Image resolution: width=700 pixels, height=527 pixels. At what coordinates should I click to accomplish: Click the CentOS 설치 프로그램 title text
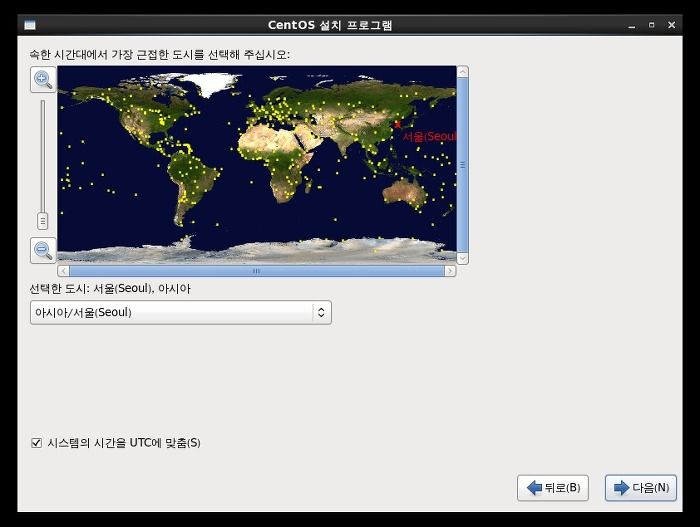click(330, 25)
